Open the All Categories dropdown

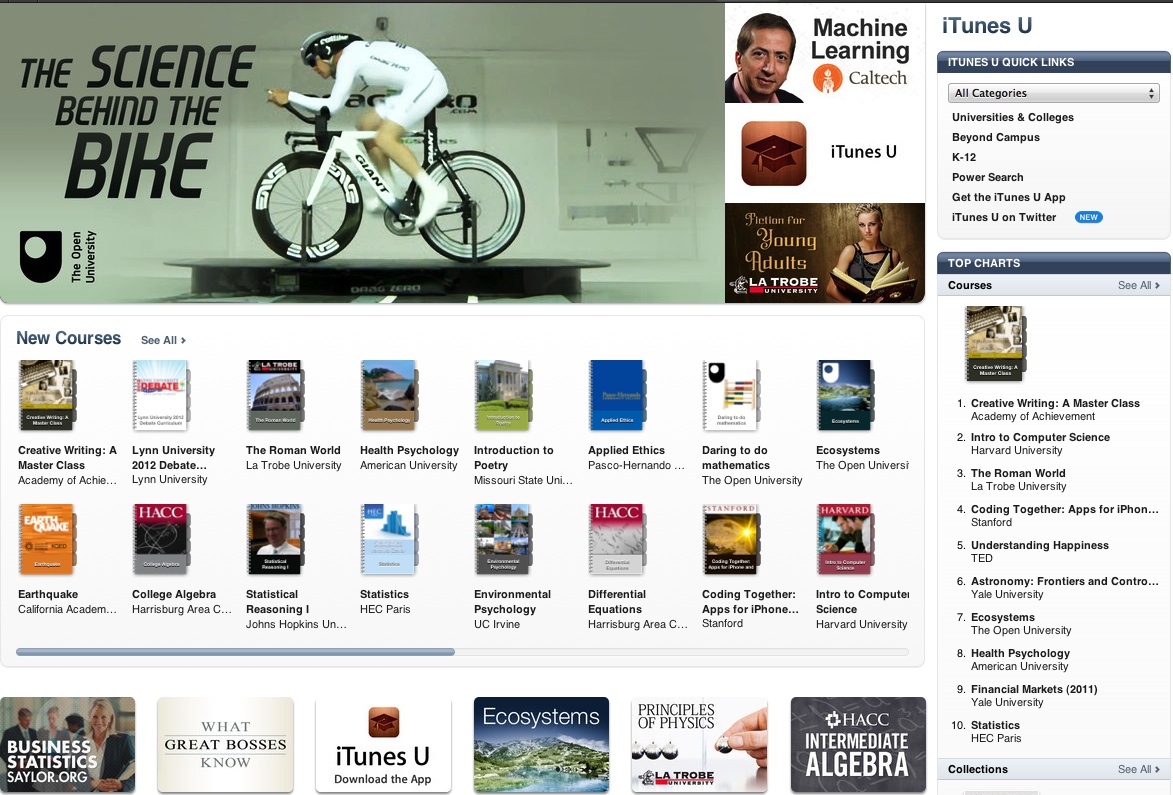click(1053, 93)
